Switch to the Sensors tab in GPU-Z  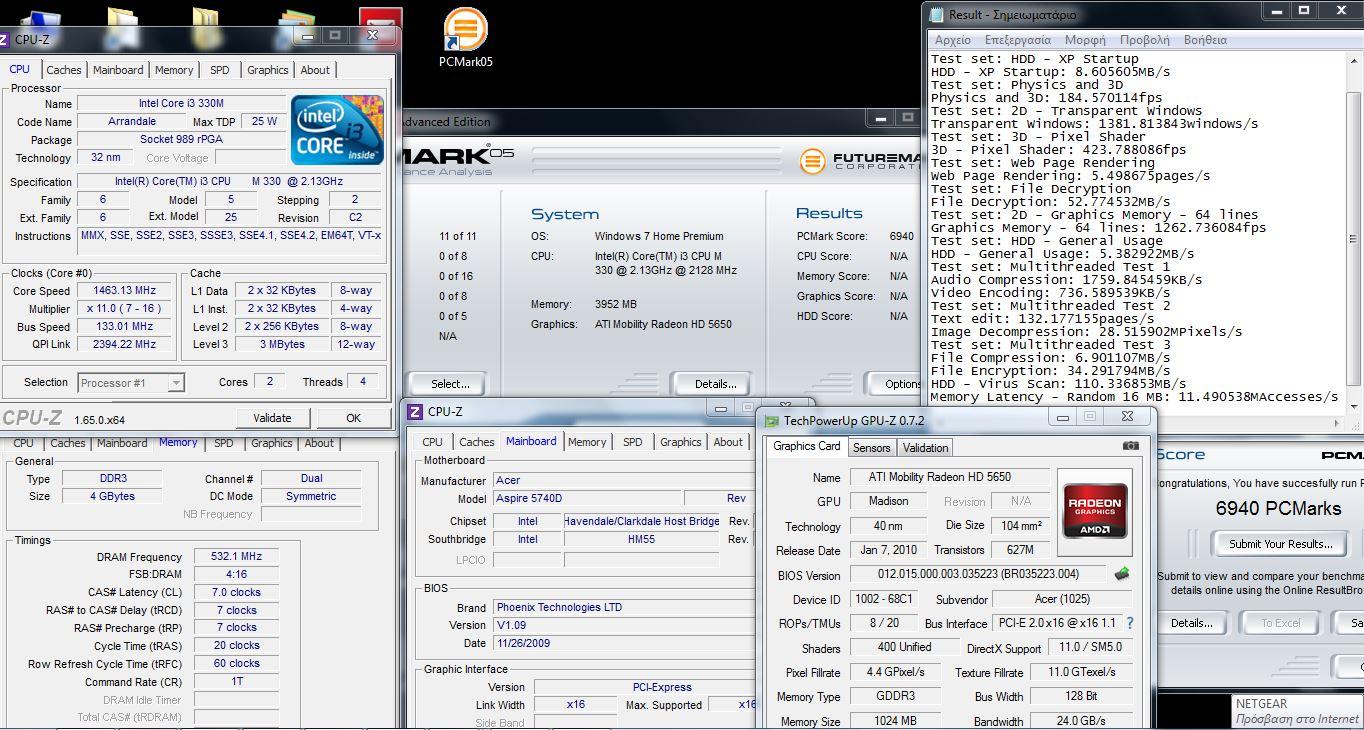[x=871, y=448]
